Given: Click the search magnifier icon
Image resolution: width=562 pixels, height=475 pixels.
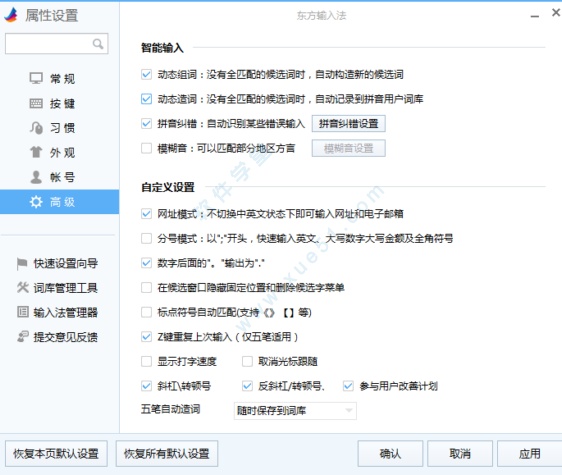Looking at the screenshot, I should point(97,44).
